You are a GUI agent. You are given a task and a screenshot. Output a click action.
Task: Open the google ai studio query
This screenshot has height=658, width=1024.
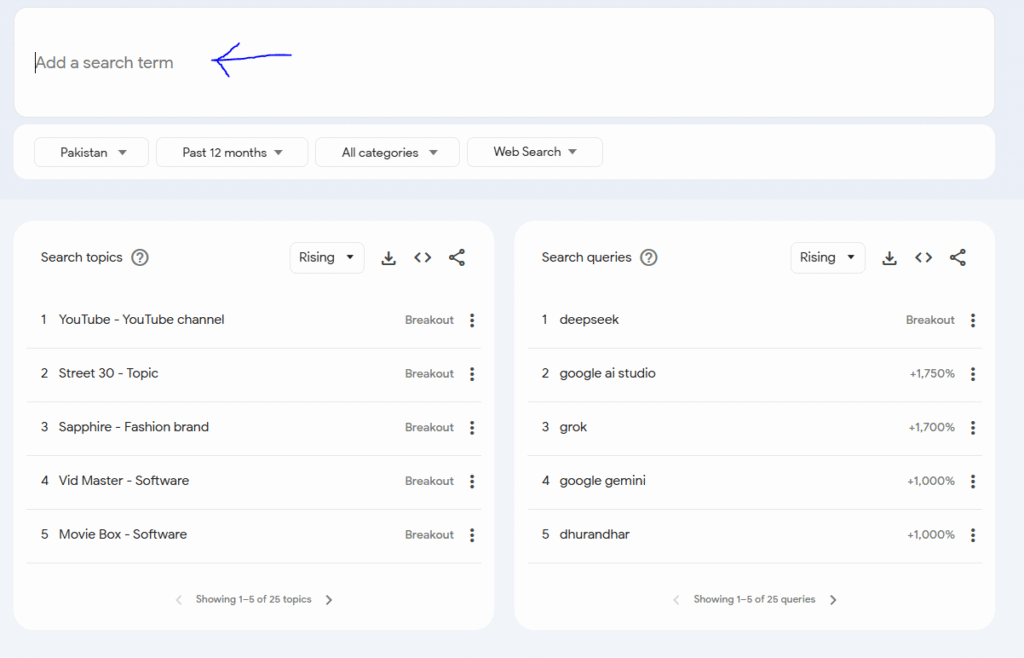coord(608,374)
